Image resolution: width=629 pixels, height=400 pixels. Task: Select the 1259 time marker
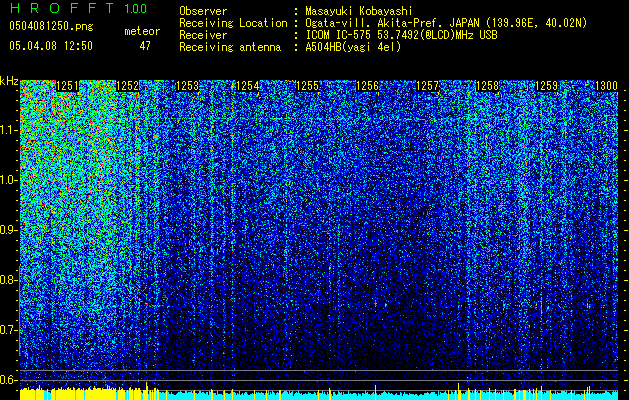tap(547, 86)
